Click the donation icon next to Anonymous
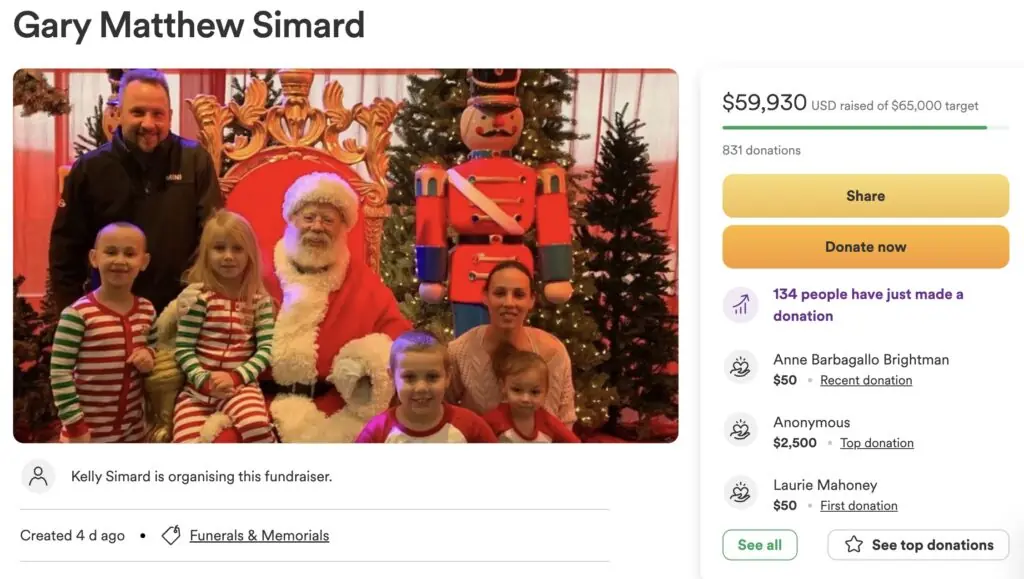The height and width of the screenshot is (579, 1024). (741, 431)
